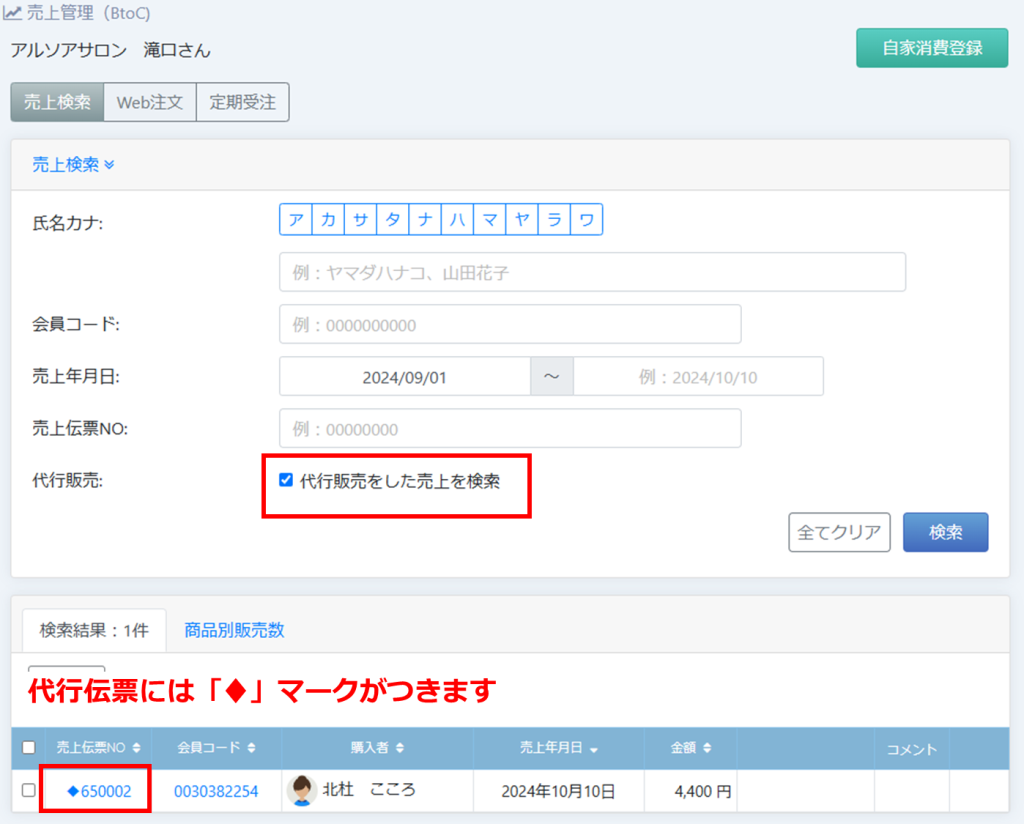Open sales slip link 650002
The width and height of the screenshot is (1024, 824).
coord(104,791)
